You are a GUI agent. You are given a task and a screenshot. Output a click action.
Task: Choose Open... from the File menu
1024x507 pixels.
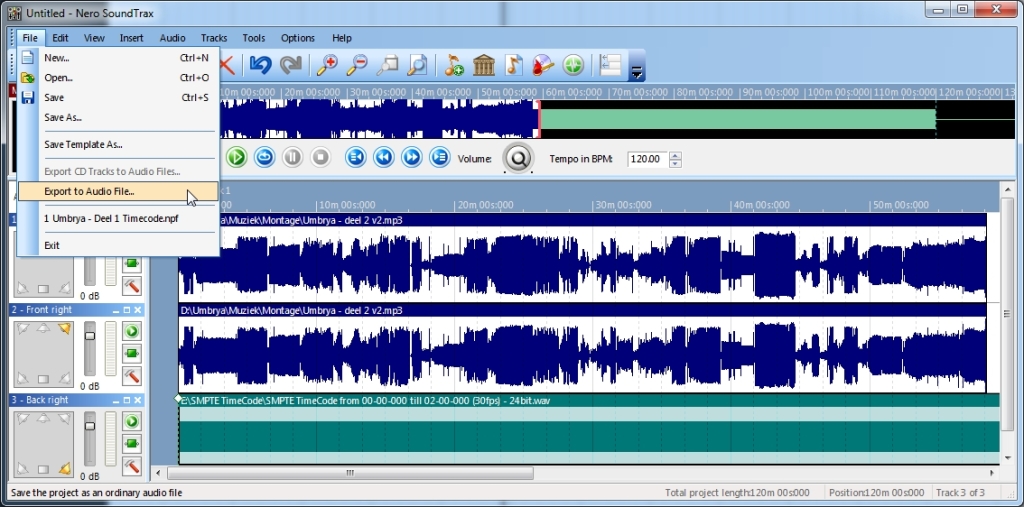(118, 78)
